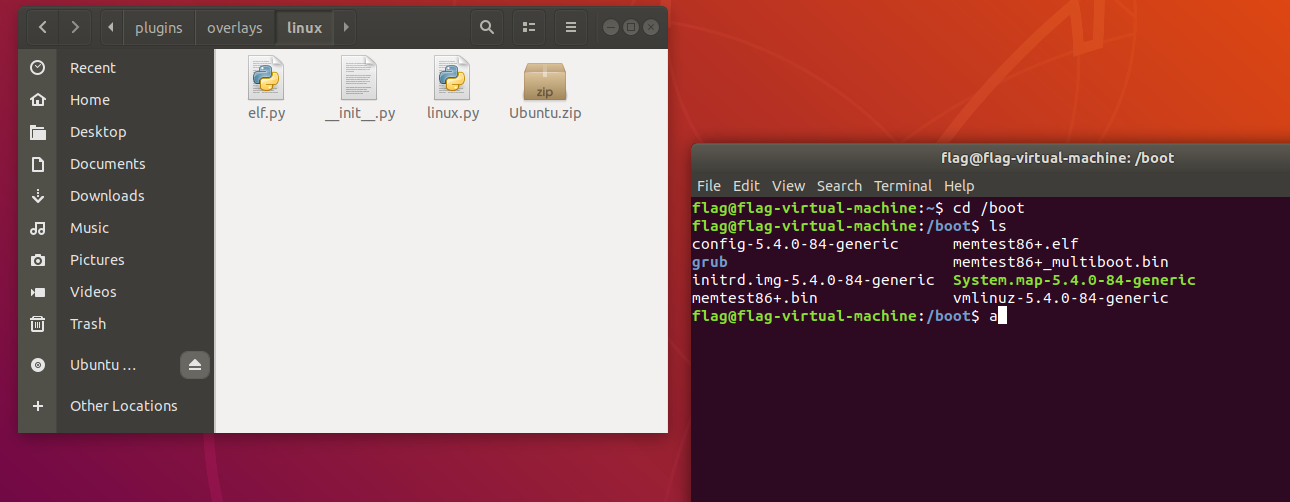Click the Trash bin icon
Screen dimensions: 1290x502
click(38, 324)
